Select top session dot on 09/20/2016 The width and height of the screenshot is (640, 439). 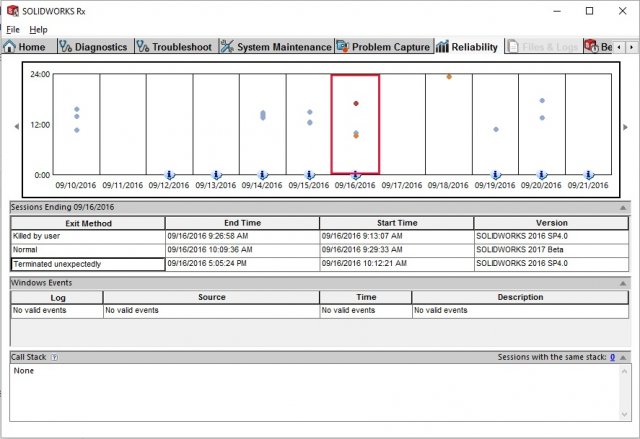(542, 100)
